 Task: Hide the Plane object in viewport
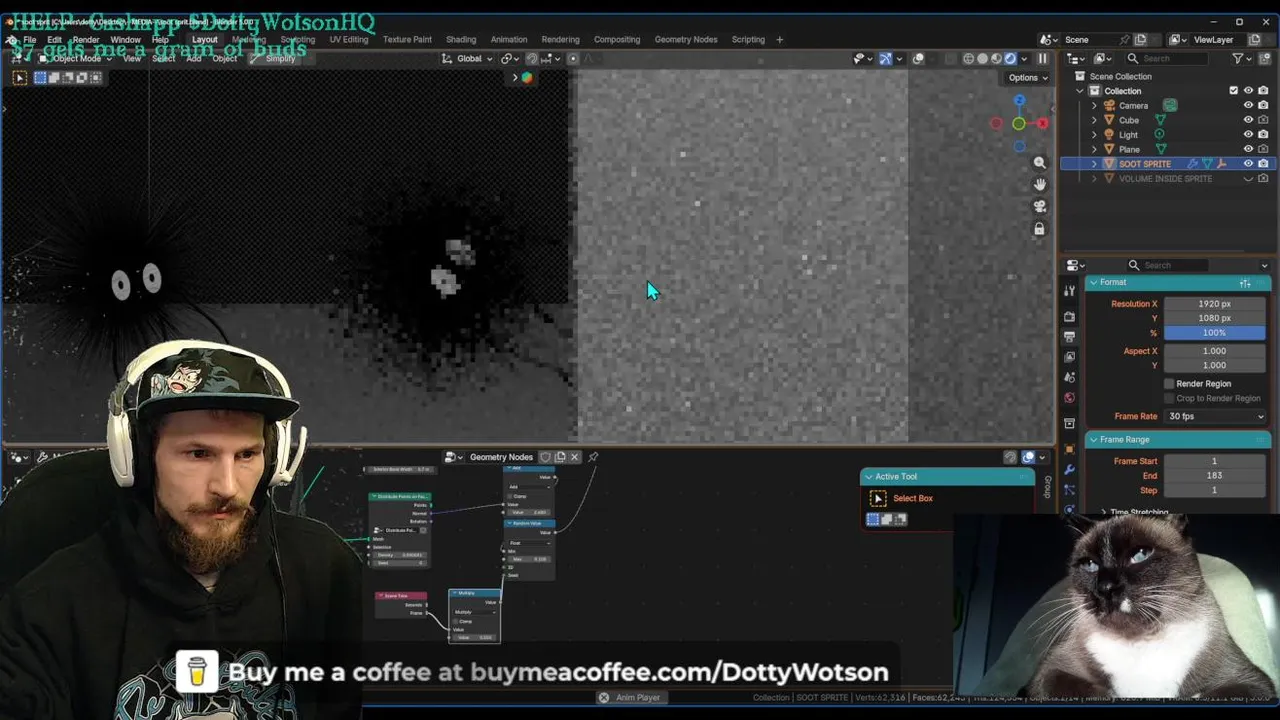point(1248,149)
